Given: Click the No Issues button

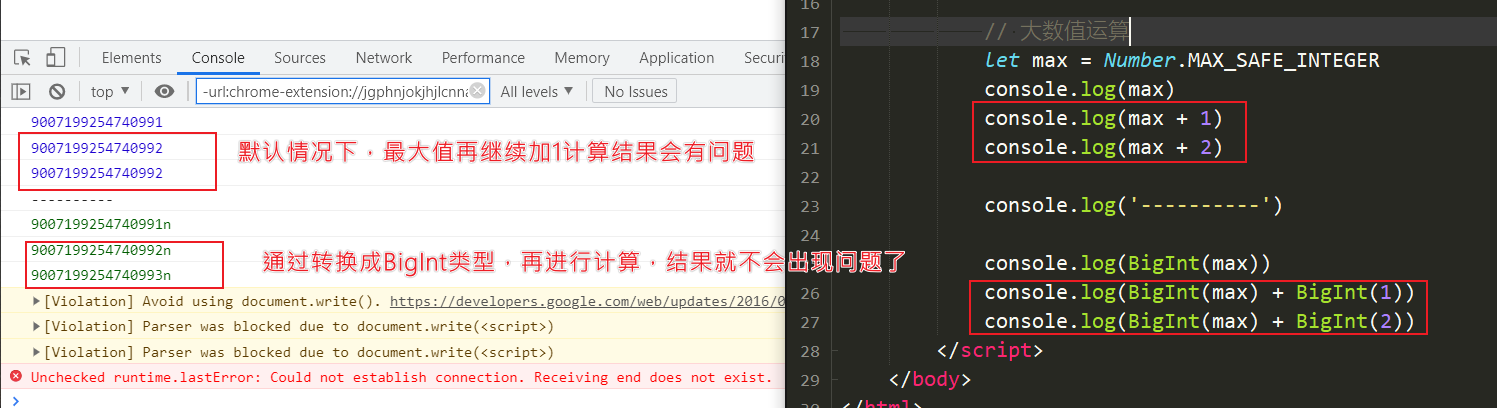Looking at the screenshot, I should coord(635,92).
